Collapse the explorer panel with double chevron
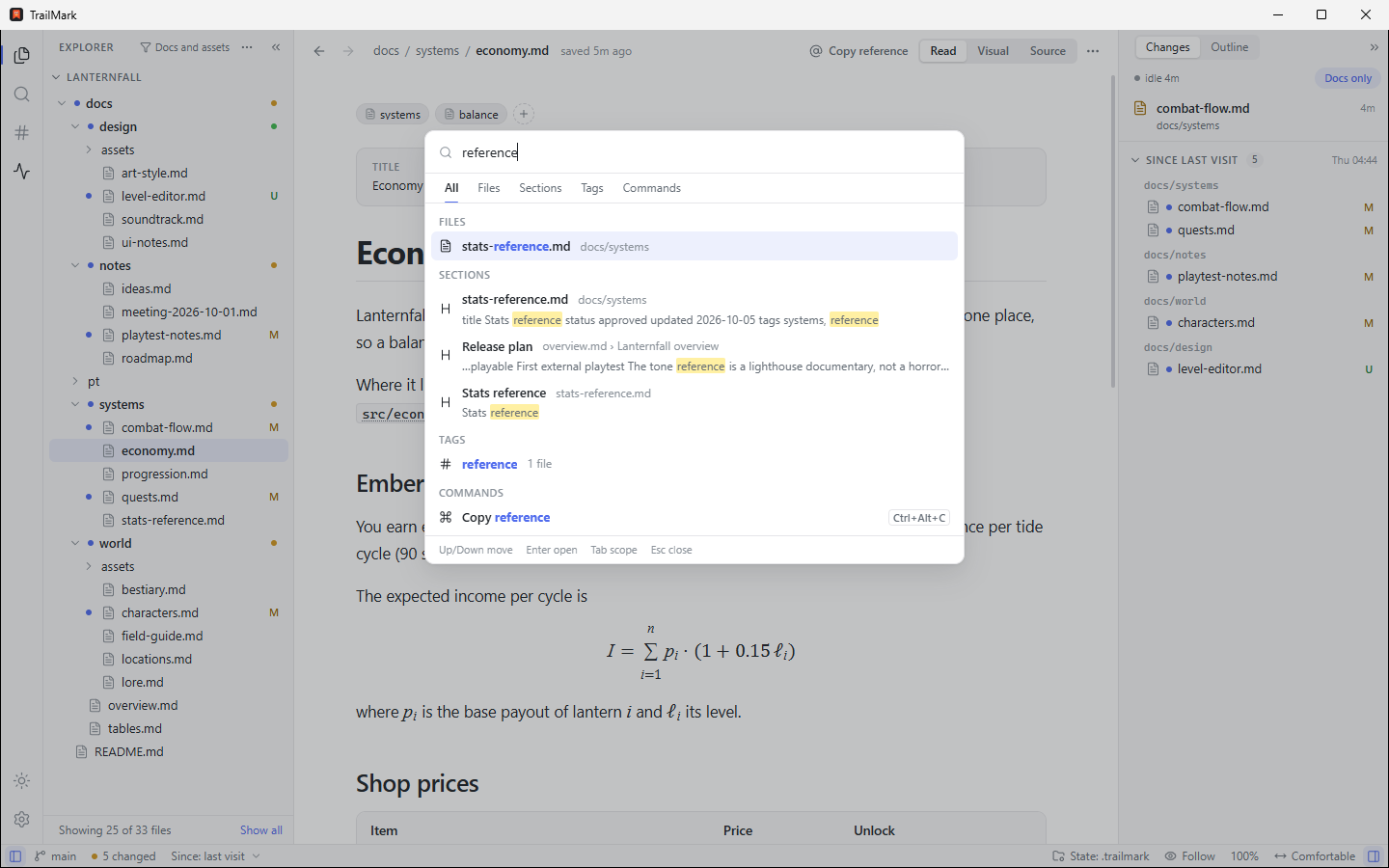The image size is (1389, 868). 276,47
